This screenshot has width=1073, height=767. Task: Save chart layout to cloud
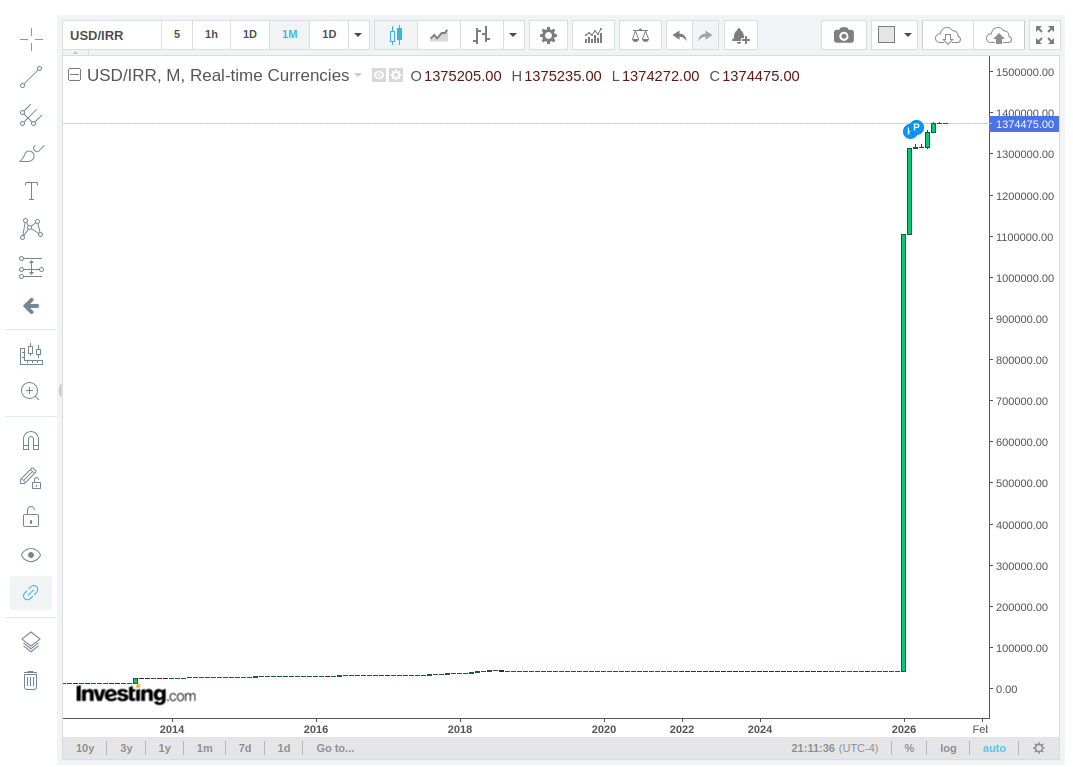click(x=998, y=35)
